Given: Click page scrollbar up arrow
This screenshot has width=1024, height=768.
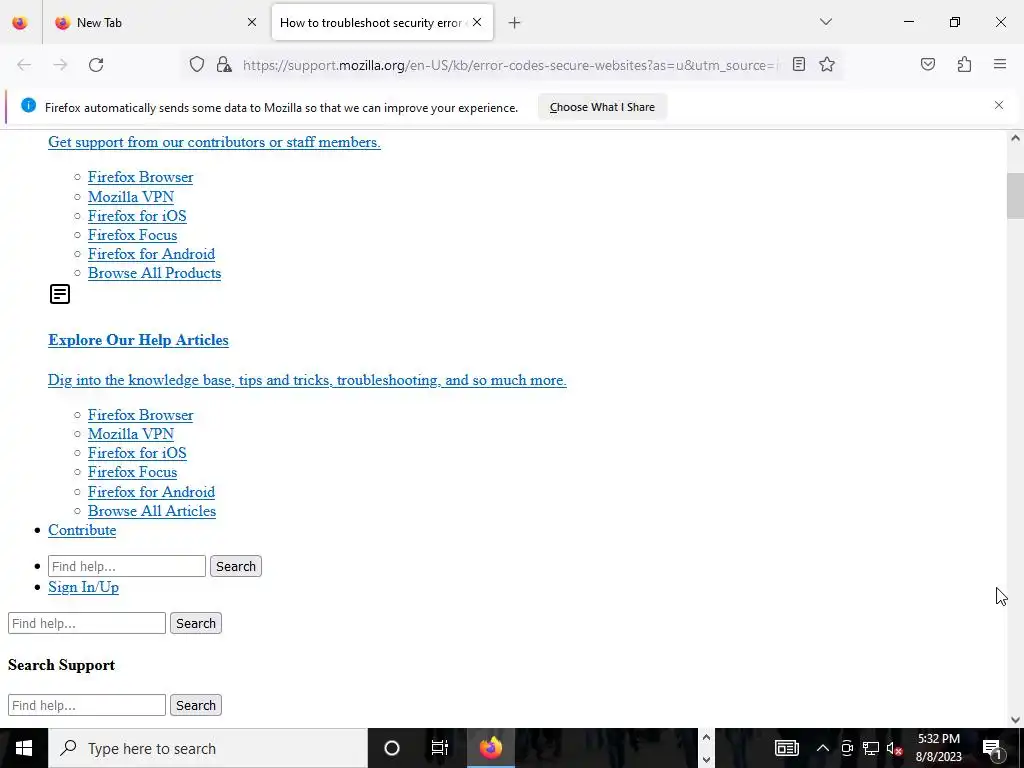Looking at the screenshot, I should point(1015,138).
